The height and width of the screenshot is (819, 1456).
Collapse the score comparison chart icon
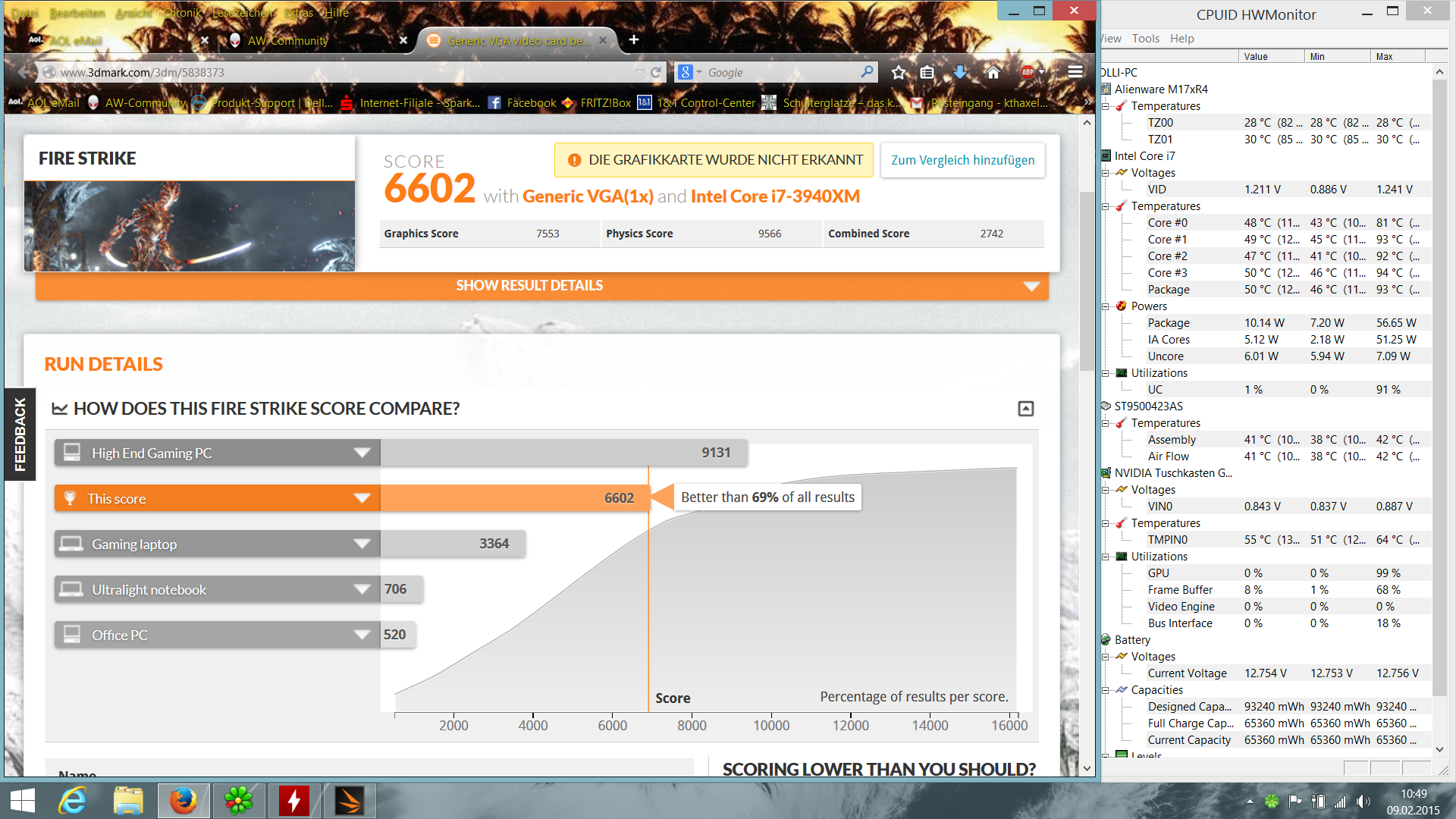1025,409
